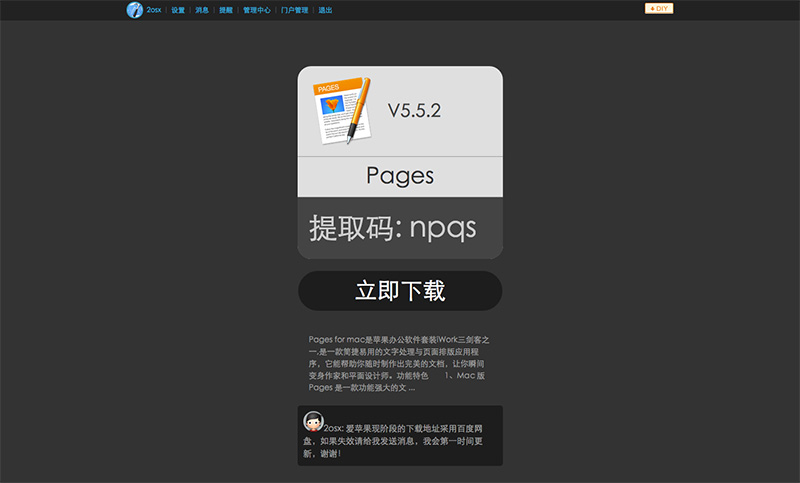This screenshot has width=800, height=483.
Task: Open 提醒 in the top navigation
Action: pyautogui.click(x=226, y=10)
